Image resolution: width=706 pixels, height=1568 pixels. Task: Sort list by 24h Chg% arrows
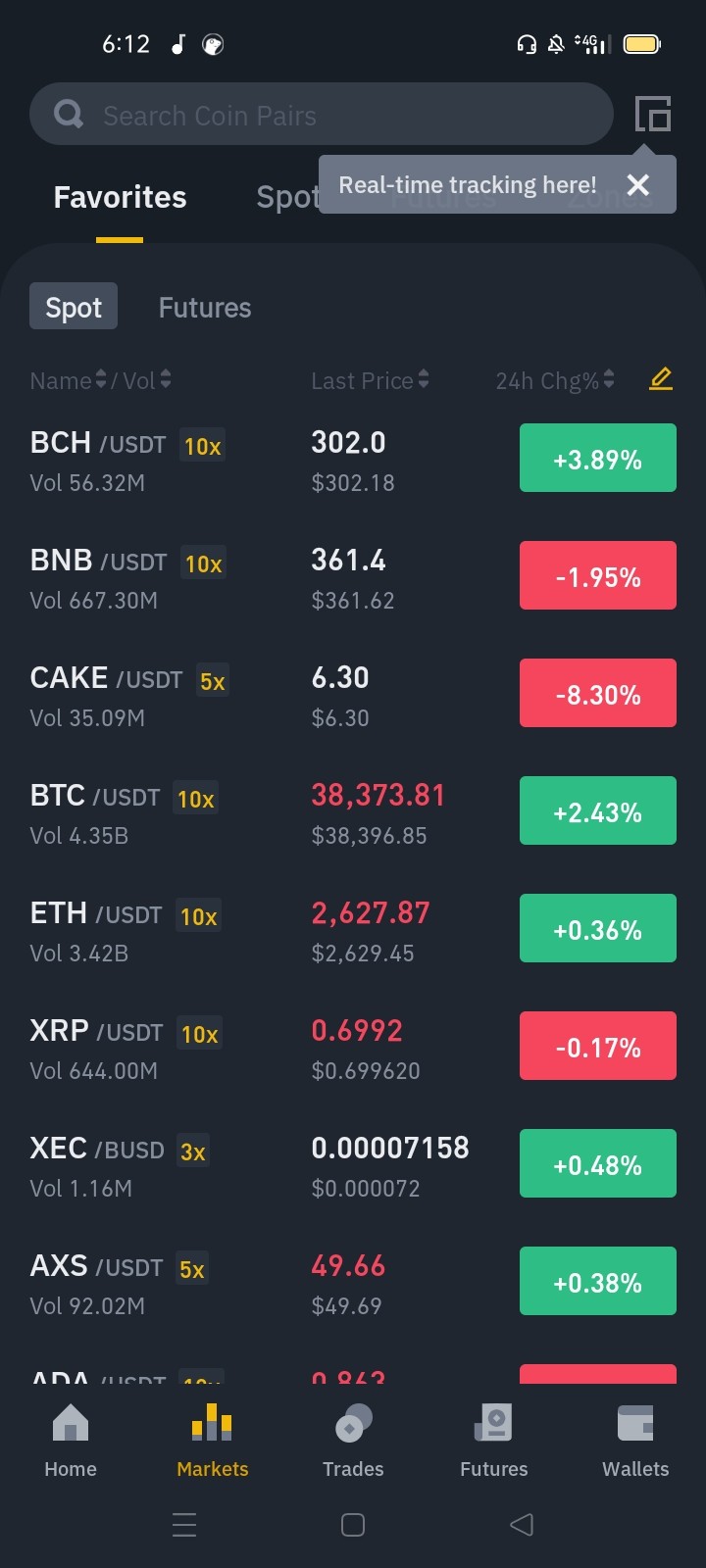click(x=609, y=379)
